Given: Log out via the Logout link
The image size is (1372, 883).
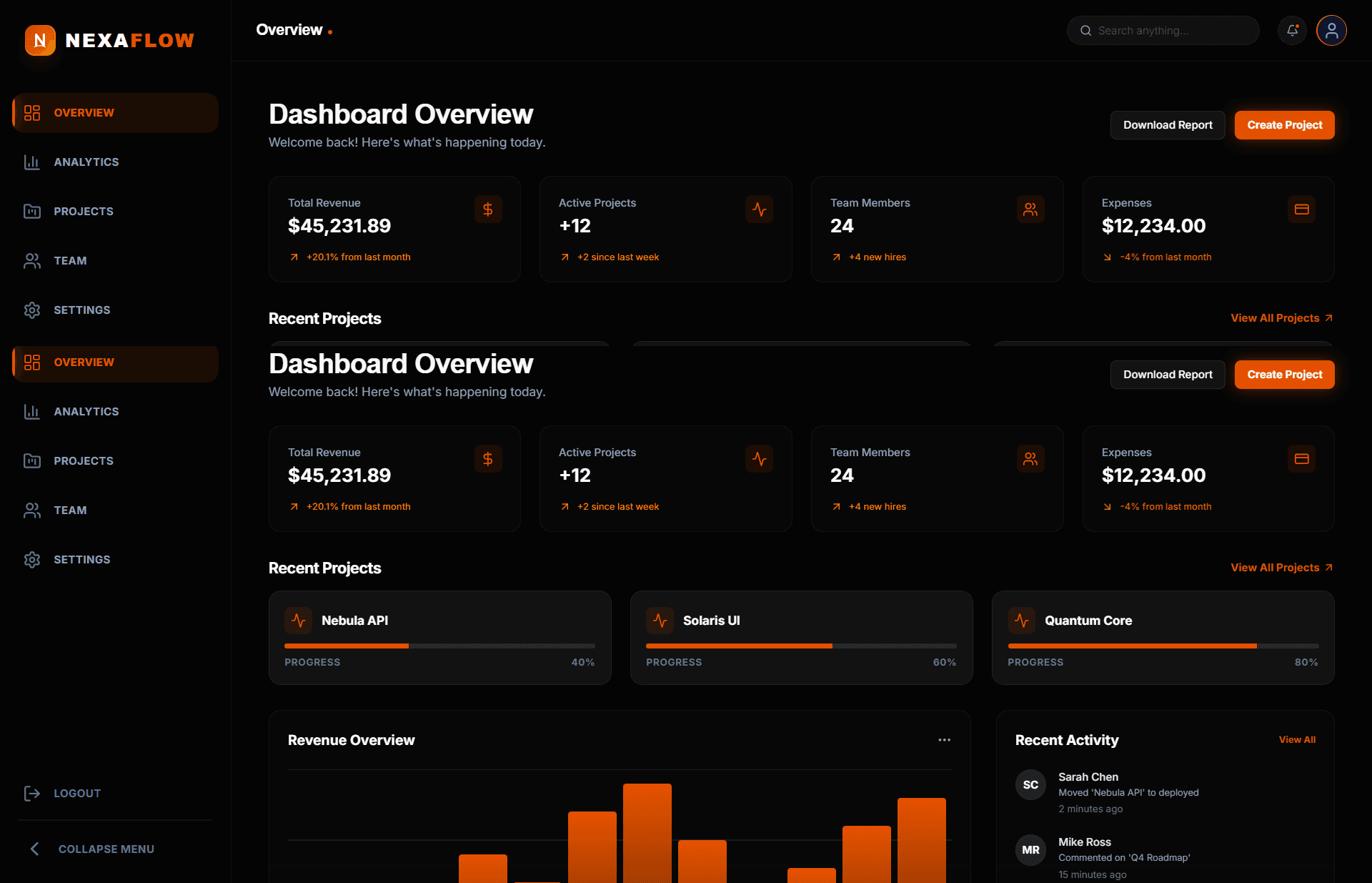Looking at the screenshot, I should coord(77,793).
